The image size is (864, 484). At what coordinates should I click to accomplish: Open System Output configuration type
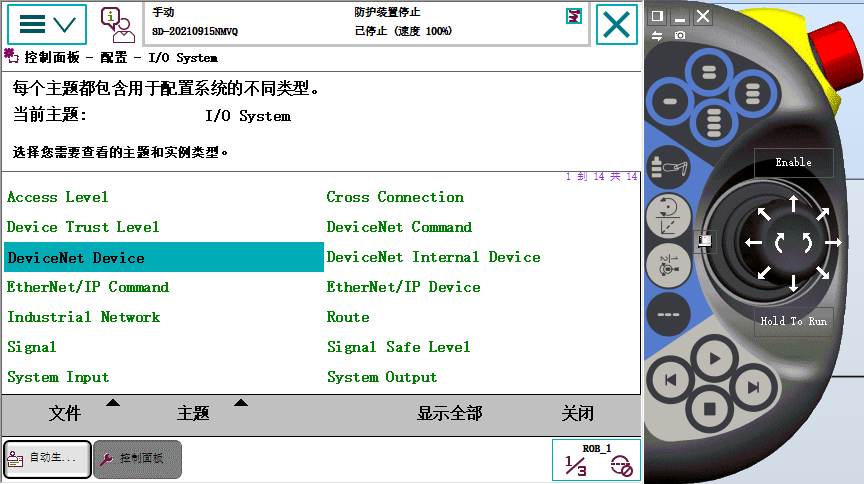(382, 377)
